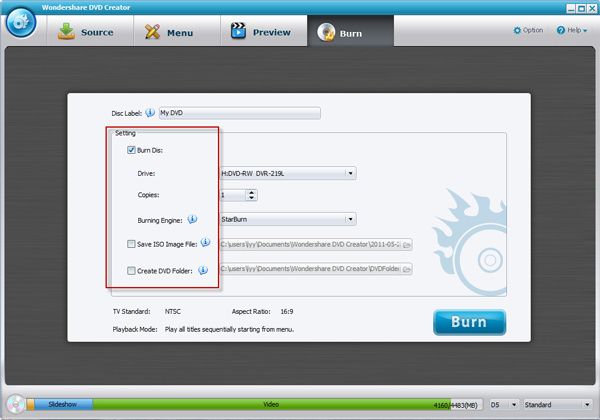Click the disc icon in bottom status bar
The image size is (600, 420).
pos(15,404)
